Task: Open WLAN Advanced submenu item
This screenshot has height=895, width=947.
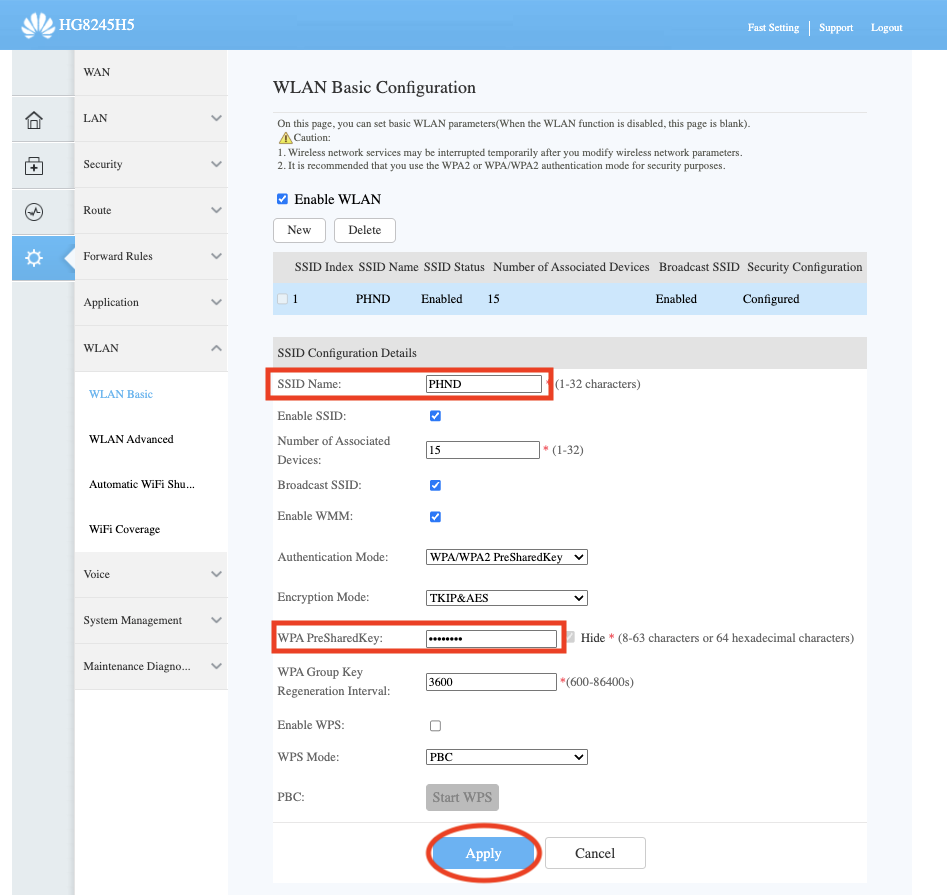Action: (131, 439)
